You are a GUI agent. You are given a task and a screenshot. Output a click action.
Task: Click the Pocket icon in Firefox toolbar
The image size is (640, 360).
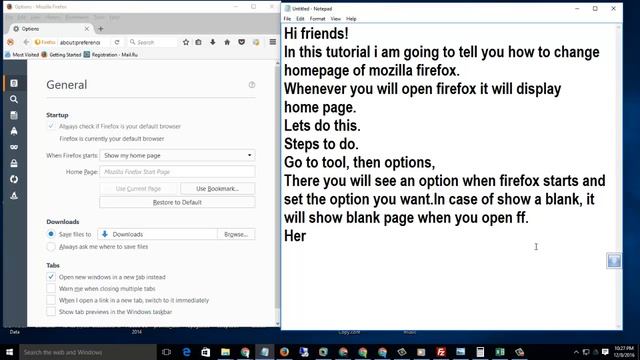pyautogui.click(x=241, y=42)
